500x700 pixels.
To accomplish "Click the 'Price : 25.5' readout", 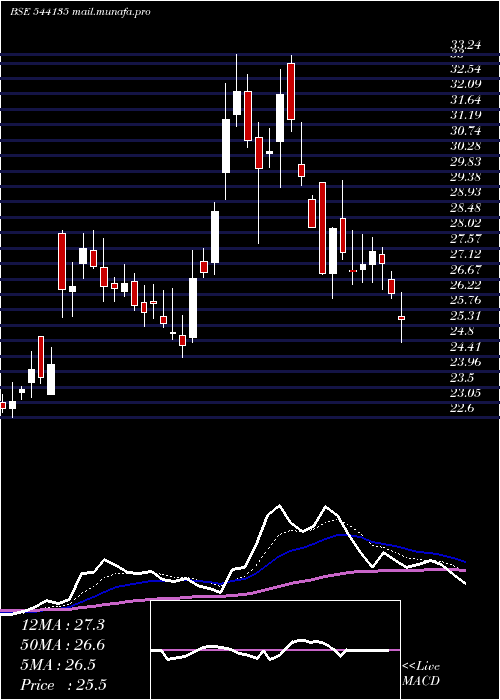I will point(63,685).
